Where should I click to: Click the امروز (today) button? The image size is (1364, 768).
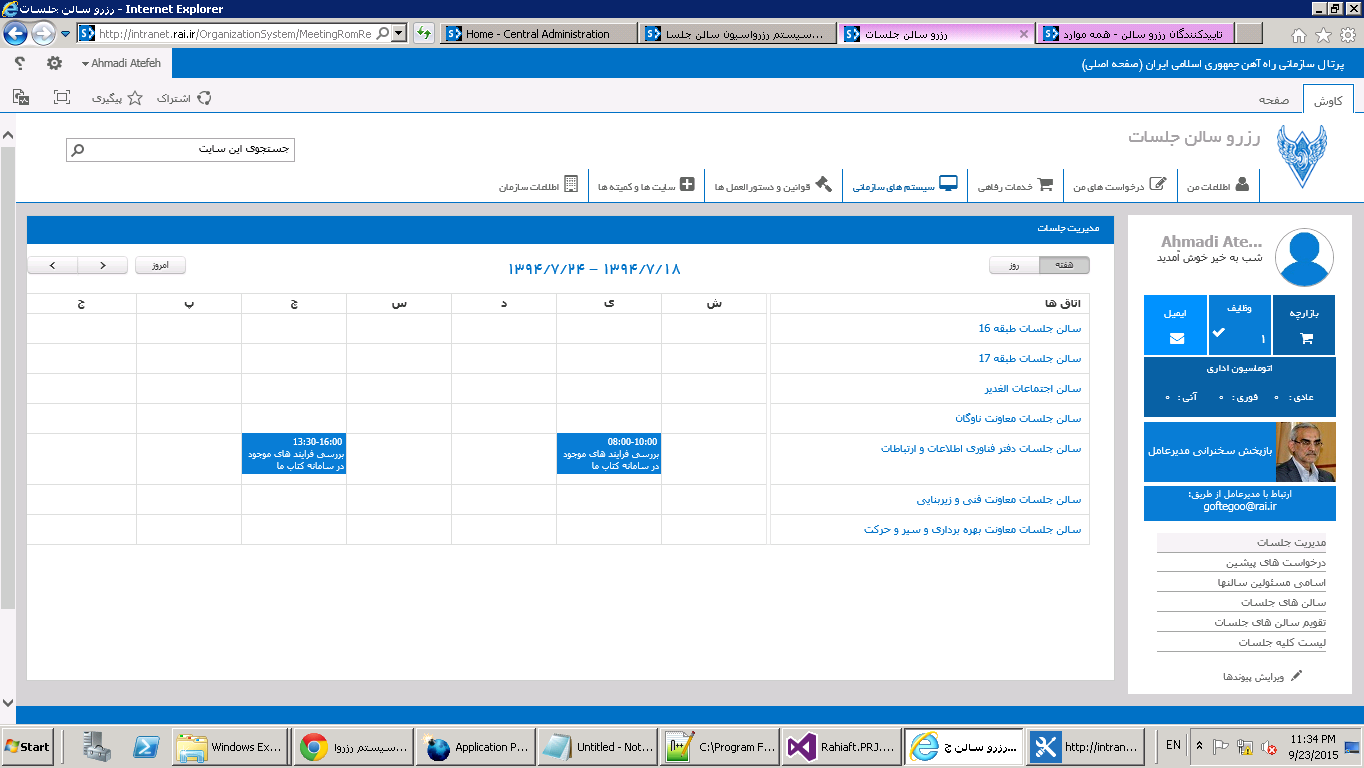160,265
